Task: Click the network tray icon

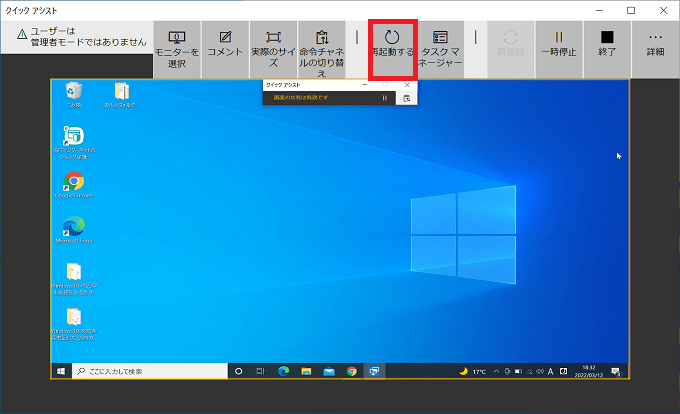Action: 529,372
